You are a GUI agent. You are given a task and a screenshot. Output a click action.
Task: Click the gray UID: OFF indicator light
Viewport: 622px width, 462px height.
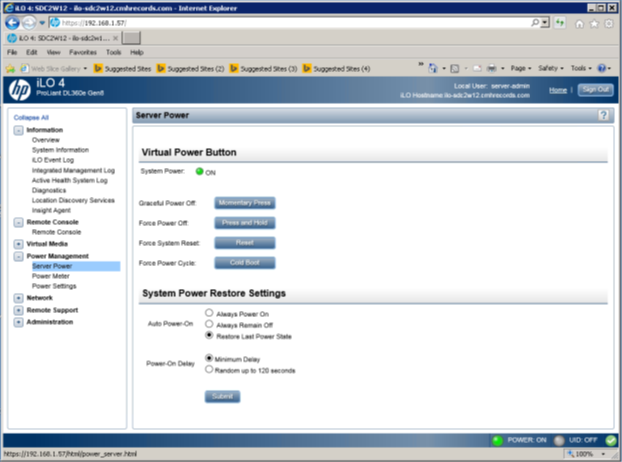[559, 440]
